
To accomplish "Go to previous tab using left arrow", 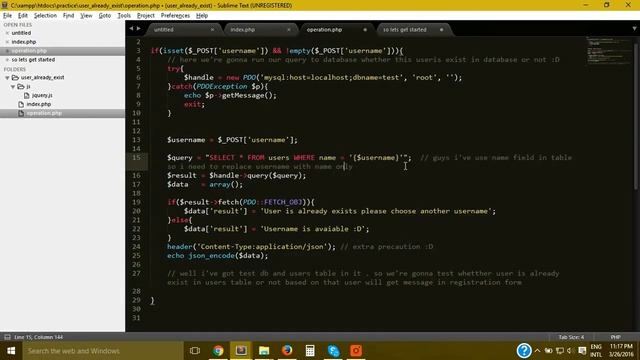I will click(131, 29).
